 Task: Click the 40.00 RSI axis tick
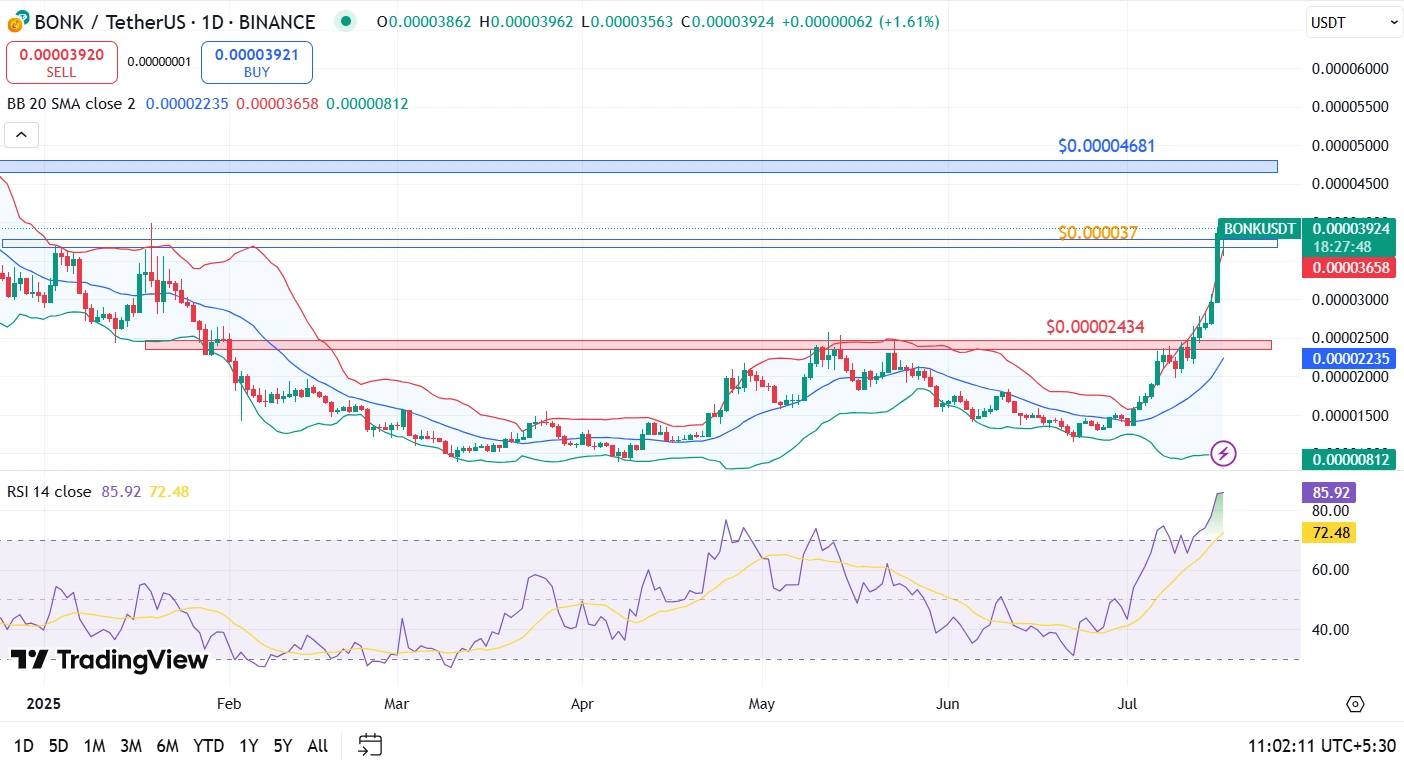[1330, 630]
